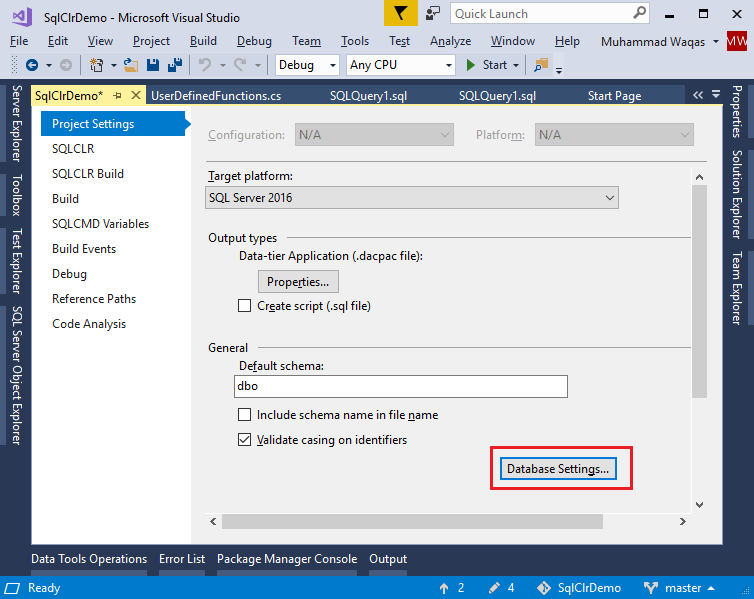
Task: Open the Target platform dropdown
Action: click(412, 198)
